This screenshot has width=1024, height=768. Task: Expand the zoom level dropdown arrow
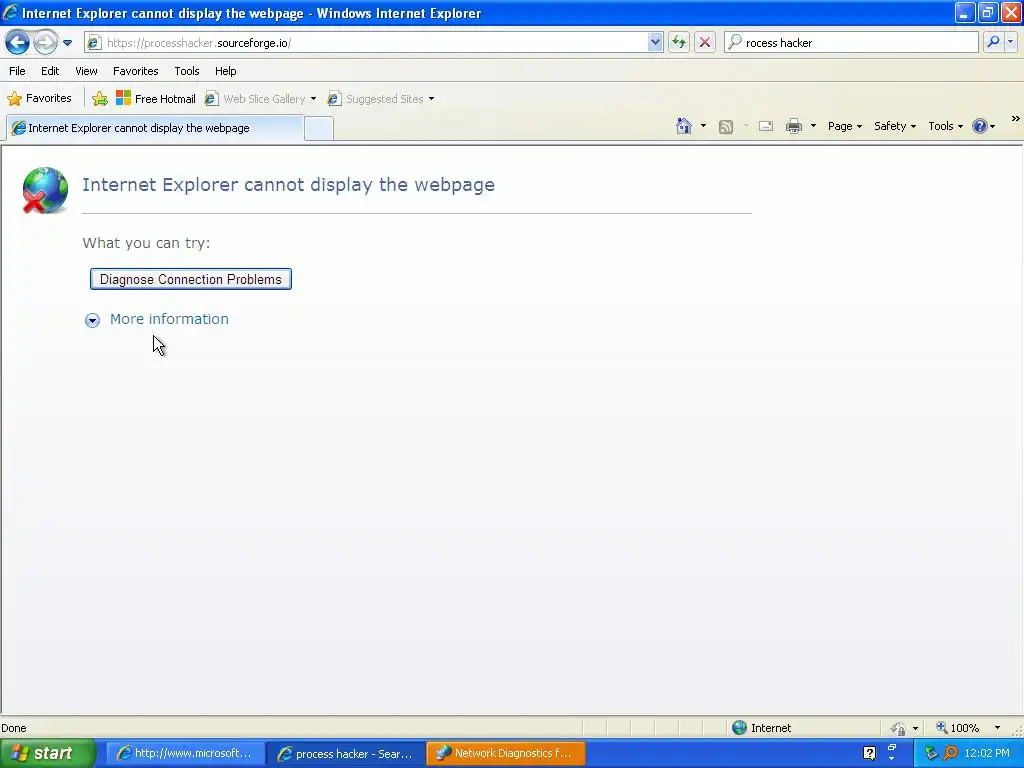[997, 728]
